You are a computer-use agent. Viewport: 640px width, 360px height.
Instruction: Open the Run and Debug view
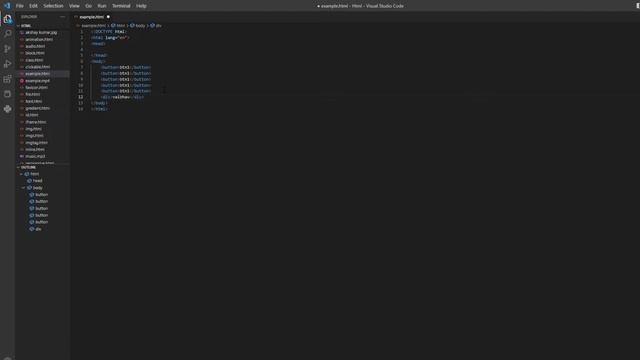[7, 64]
